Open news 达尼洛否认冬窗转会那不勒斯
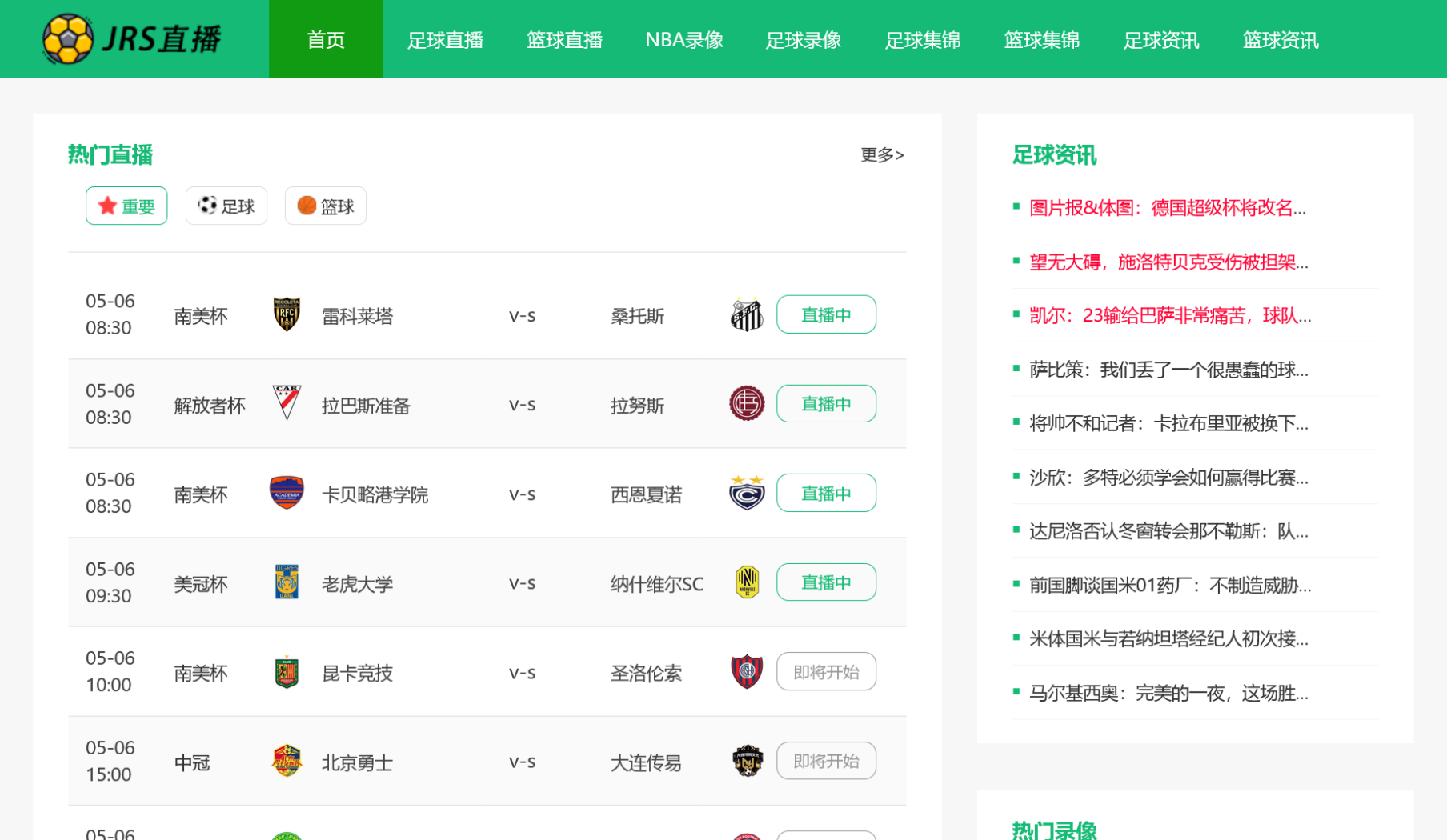 pos(1168,531)
